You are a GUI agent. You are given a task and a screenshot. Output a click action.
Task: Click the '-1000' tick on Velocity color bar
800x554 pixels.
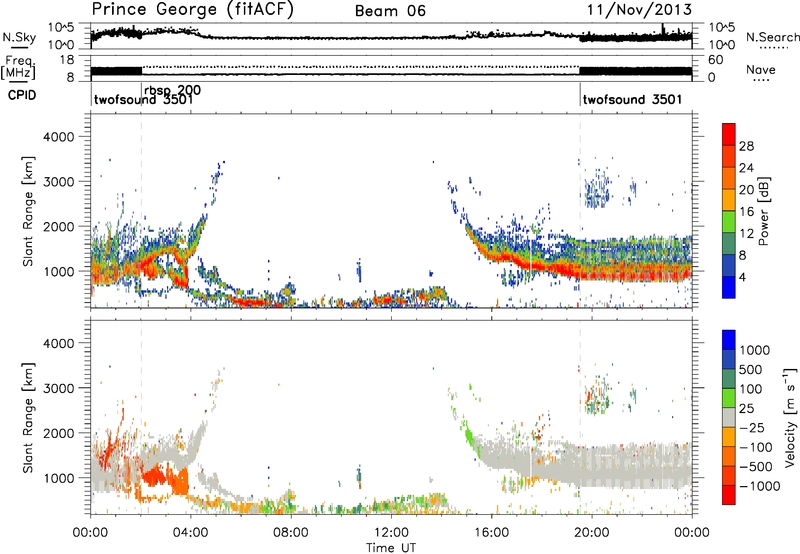point(760,486)
